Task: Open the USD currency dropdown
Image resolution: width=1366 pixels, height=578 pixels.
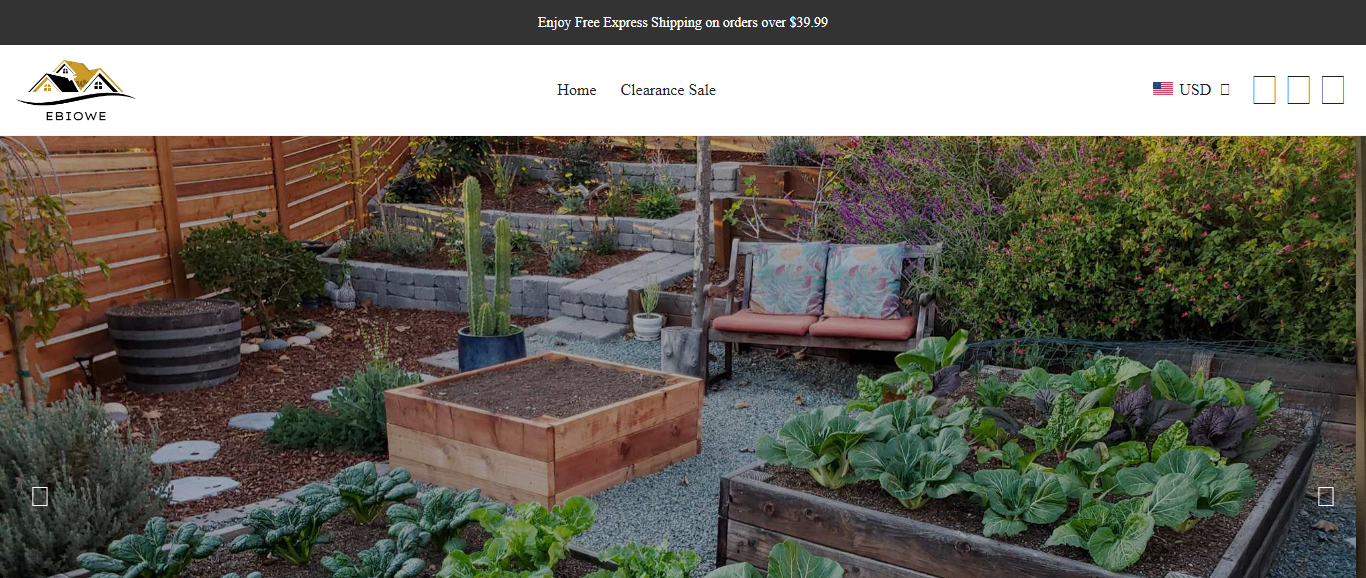Action: tap(1191, 89)
